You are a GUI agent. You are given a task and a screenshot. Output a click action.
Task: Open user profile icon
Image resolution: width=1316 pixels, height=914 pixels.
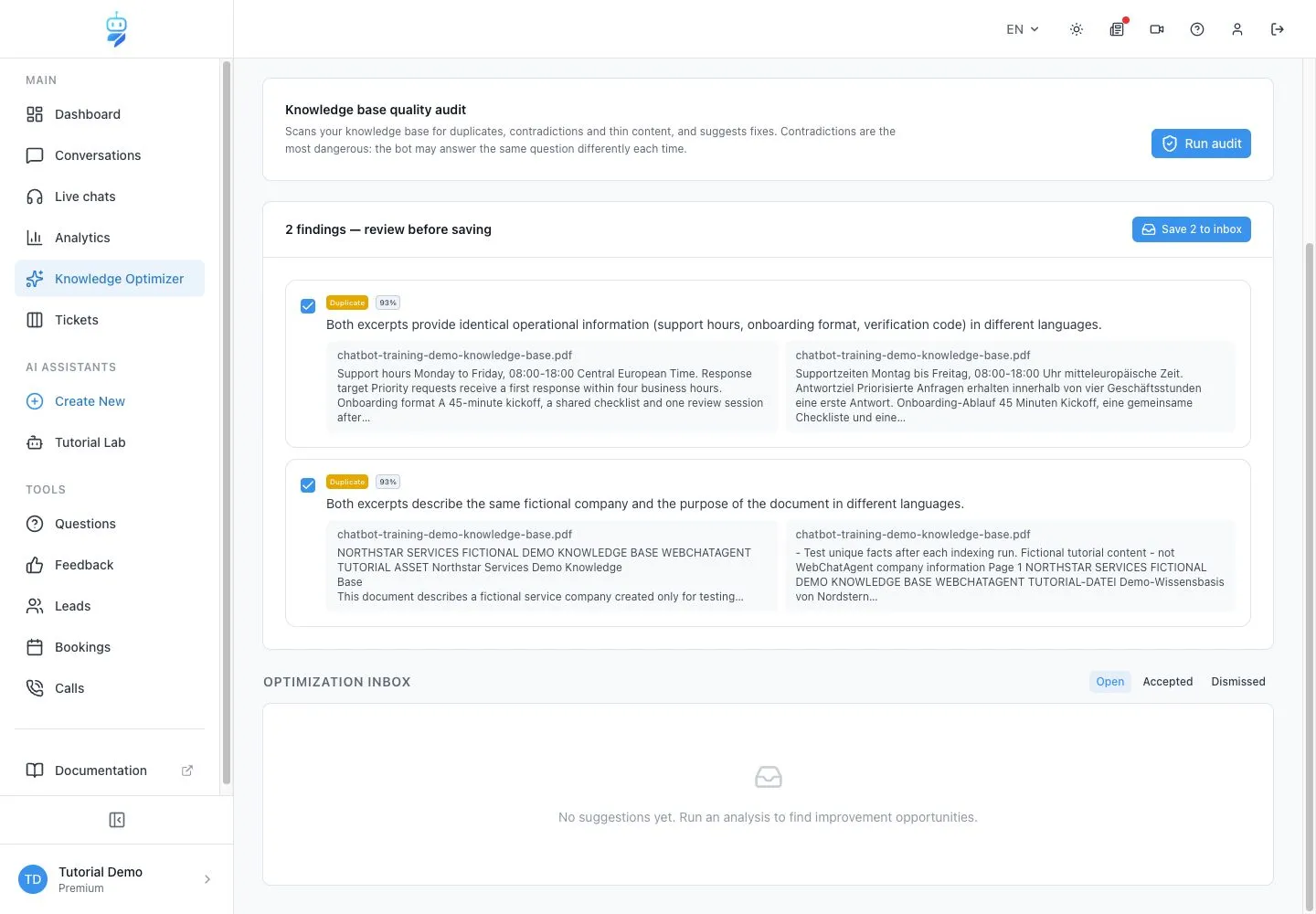(x=1237, y=29)
